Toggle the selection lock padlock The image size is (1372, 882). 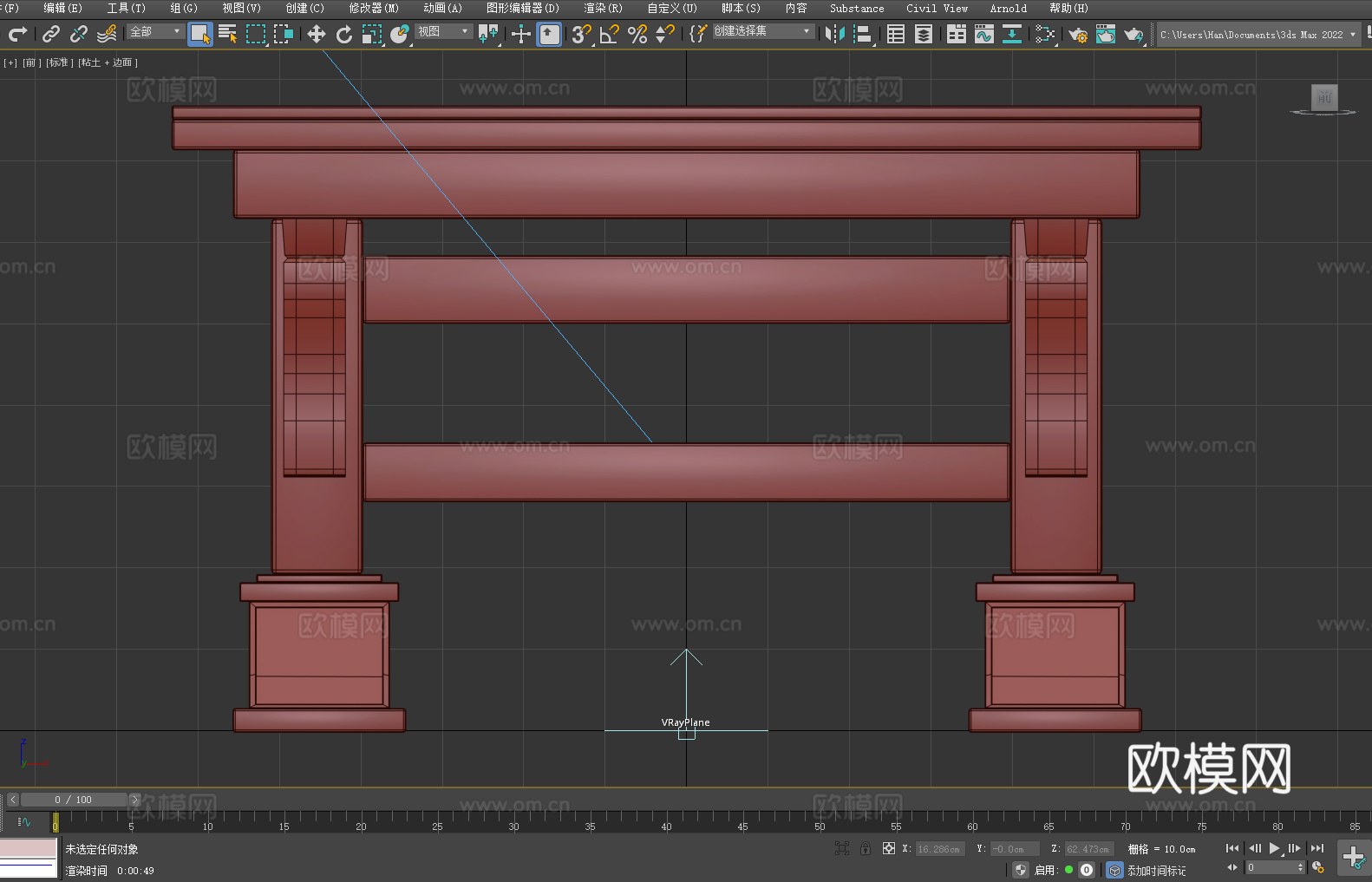[865, 848]
